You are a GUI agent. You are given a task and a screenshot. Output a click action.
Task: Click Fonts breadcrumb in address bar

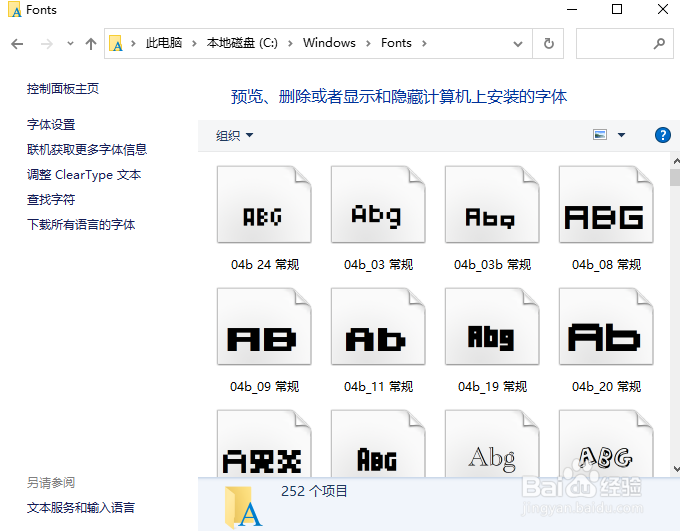pos(396,43)
